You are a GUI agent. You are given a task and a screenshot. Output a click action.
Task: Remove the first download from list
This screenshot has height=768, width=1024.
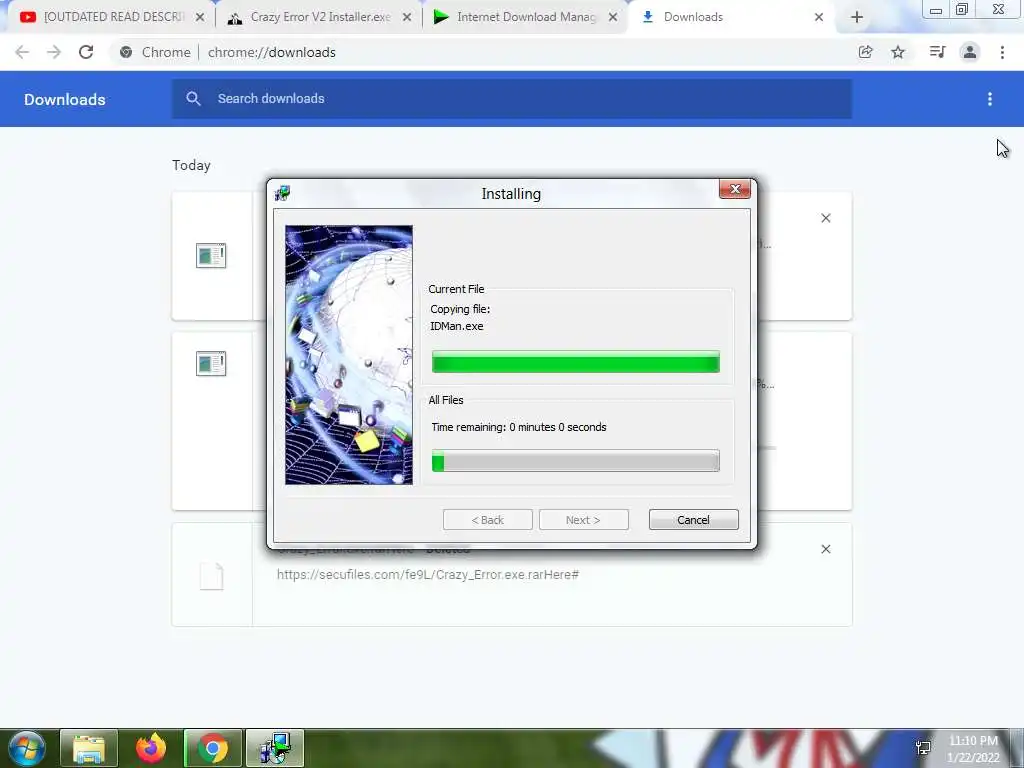825,218
